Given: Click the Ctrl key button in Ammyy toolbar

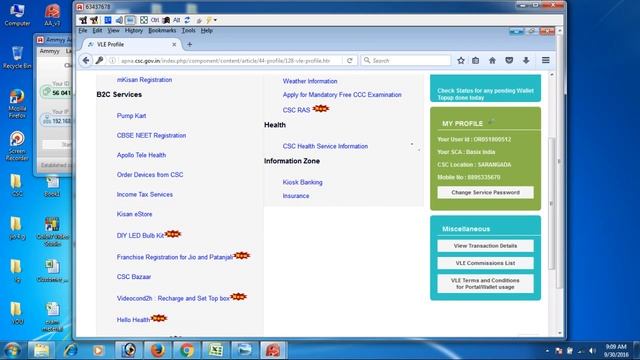Looking at the screenshot, I should pos(155,20).
